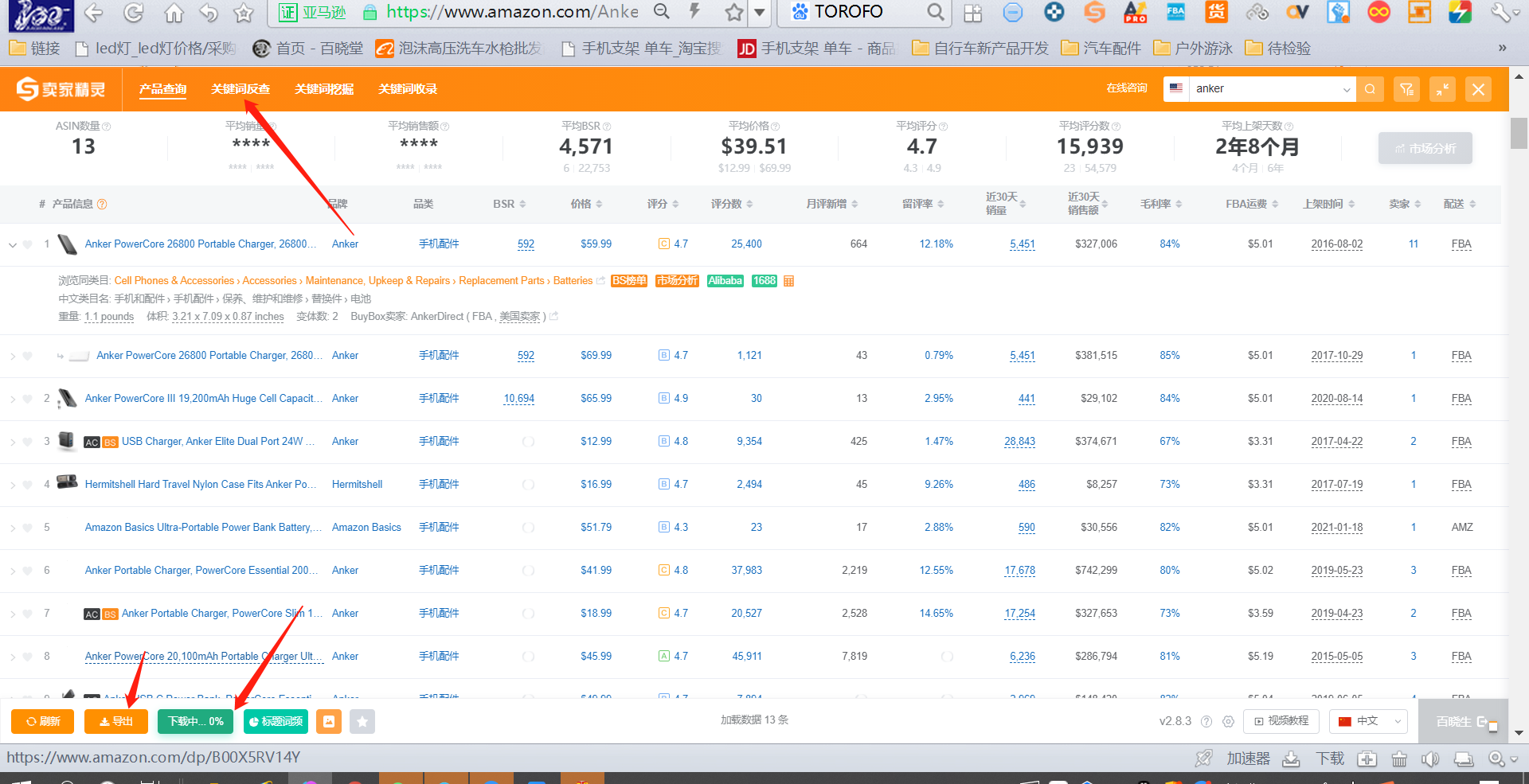Viewport: 1529px width, 784px height.
Task: Click the Amazon URL address bar
Action: tap(512, 12)
